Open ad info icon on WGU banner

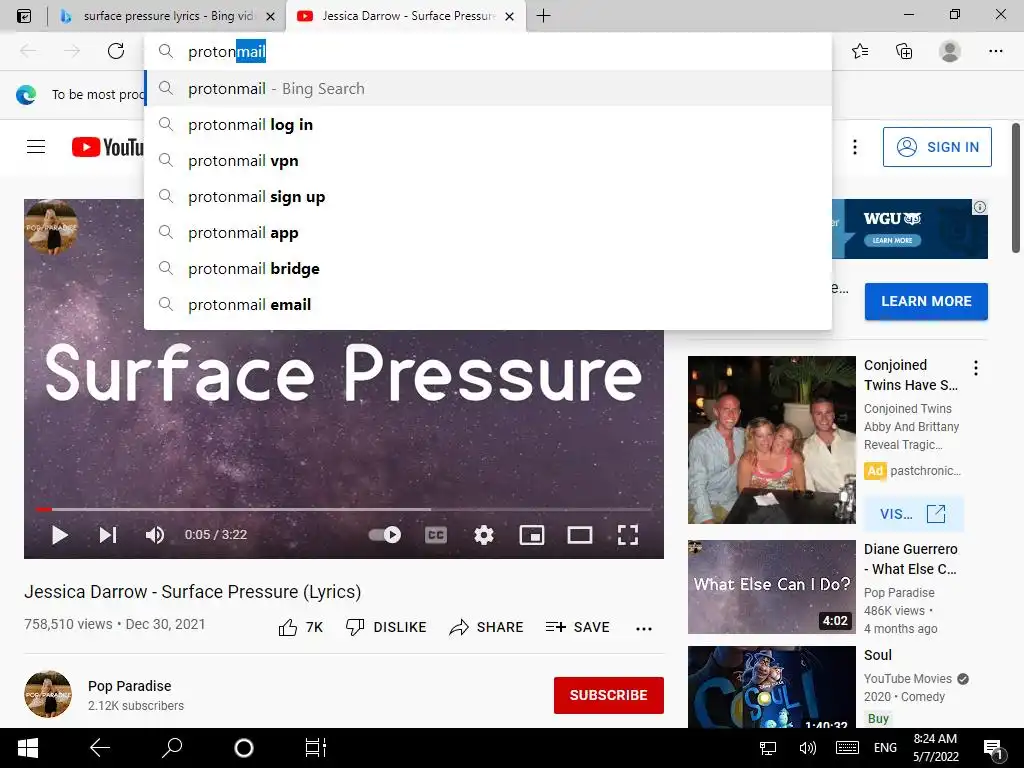980,207
